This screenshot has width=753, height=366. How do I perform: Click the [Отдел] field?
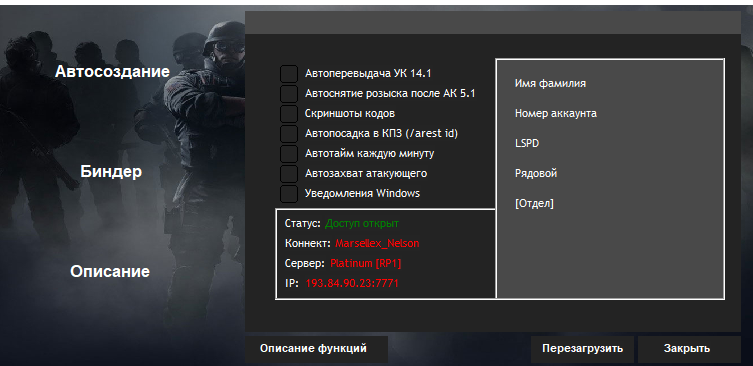tap(534, 204)
